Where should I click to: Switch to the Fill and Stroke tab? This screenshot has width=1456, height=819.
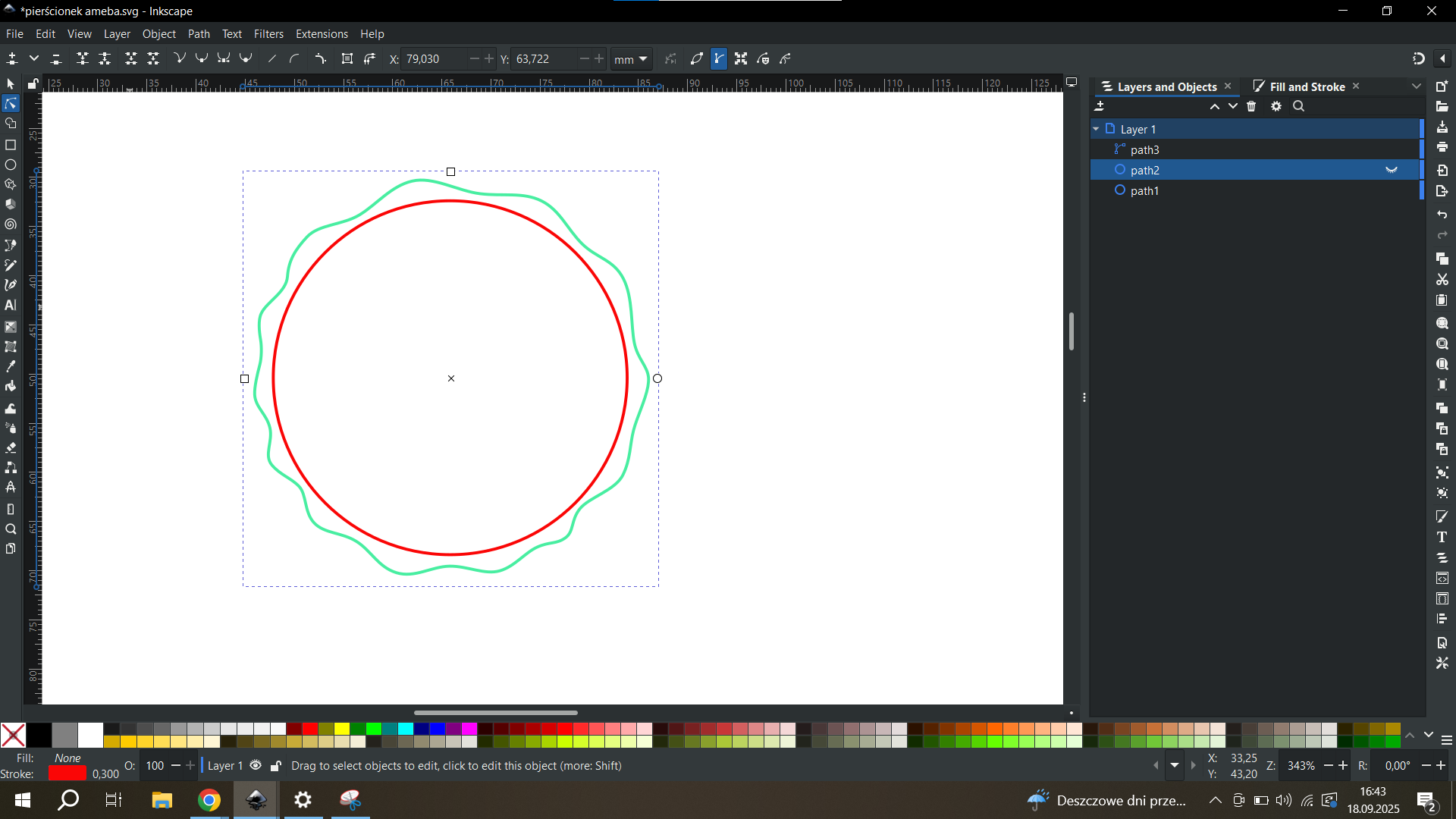click(x=1306, y=86)
